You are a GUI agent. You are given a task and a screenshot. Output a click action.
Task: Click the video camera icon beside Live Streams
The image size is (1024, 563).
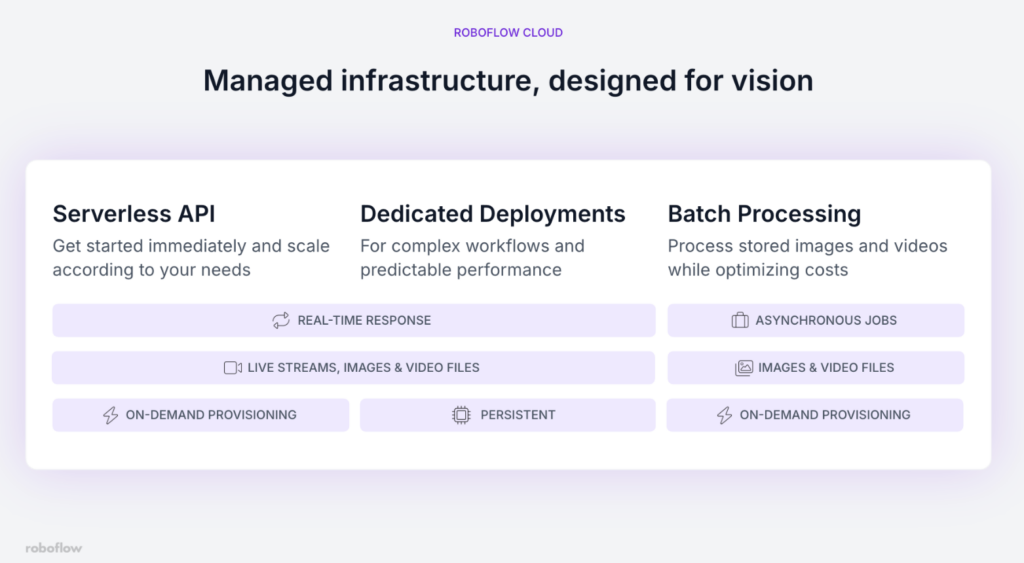[x=233, y=367]
